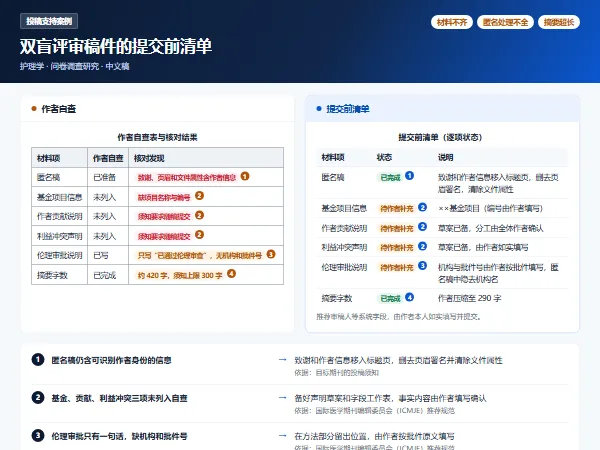Click arrow before 备好声明草案和字段工作表
600x450 pixels.
pyautogui.click(x=283, y=398)
